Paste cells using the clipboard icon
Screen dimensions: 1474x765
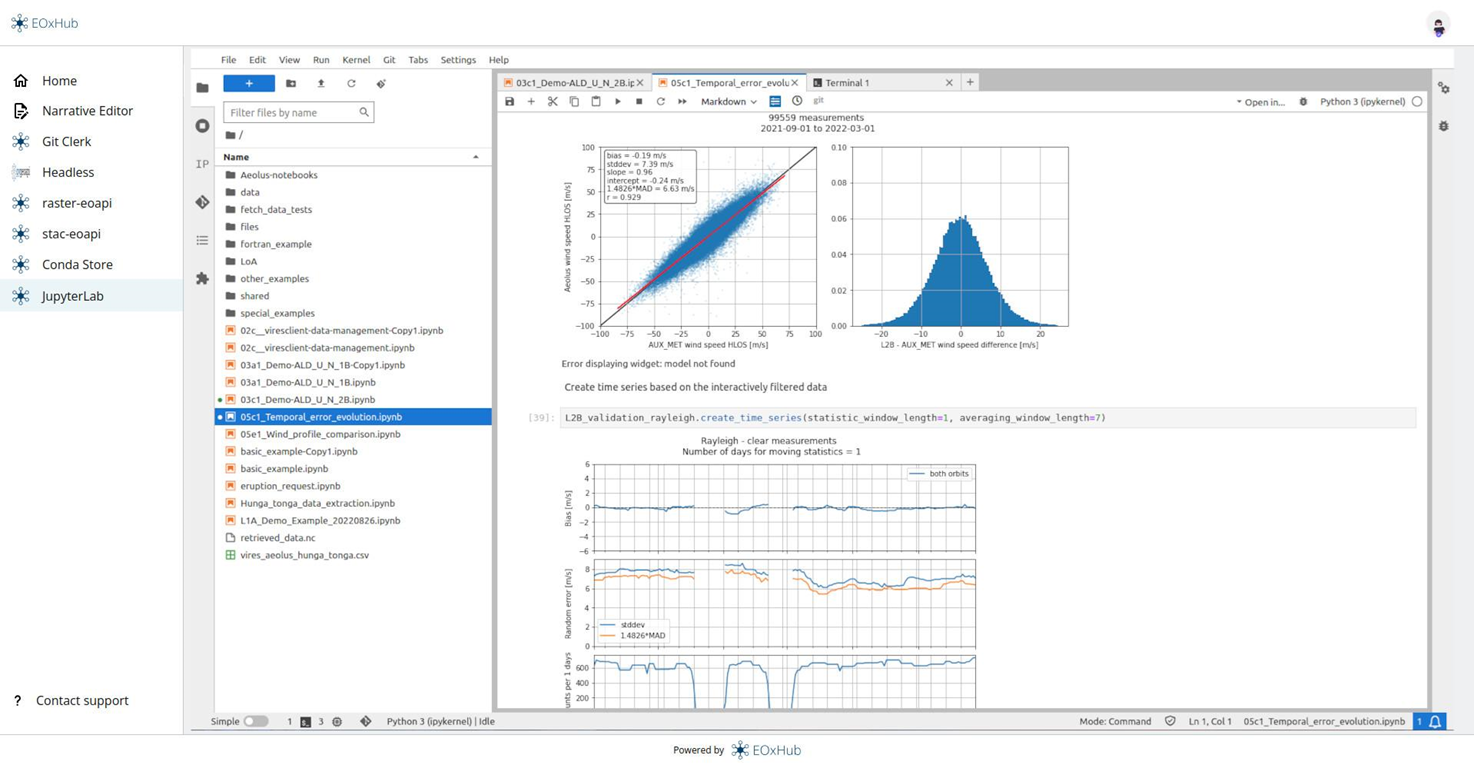coord(594,101)
